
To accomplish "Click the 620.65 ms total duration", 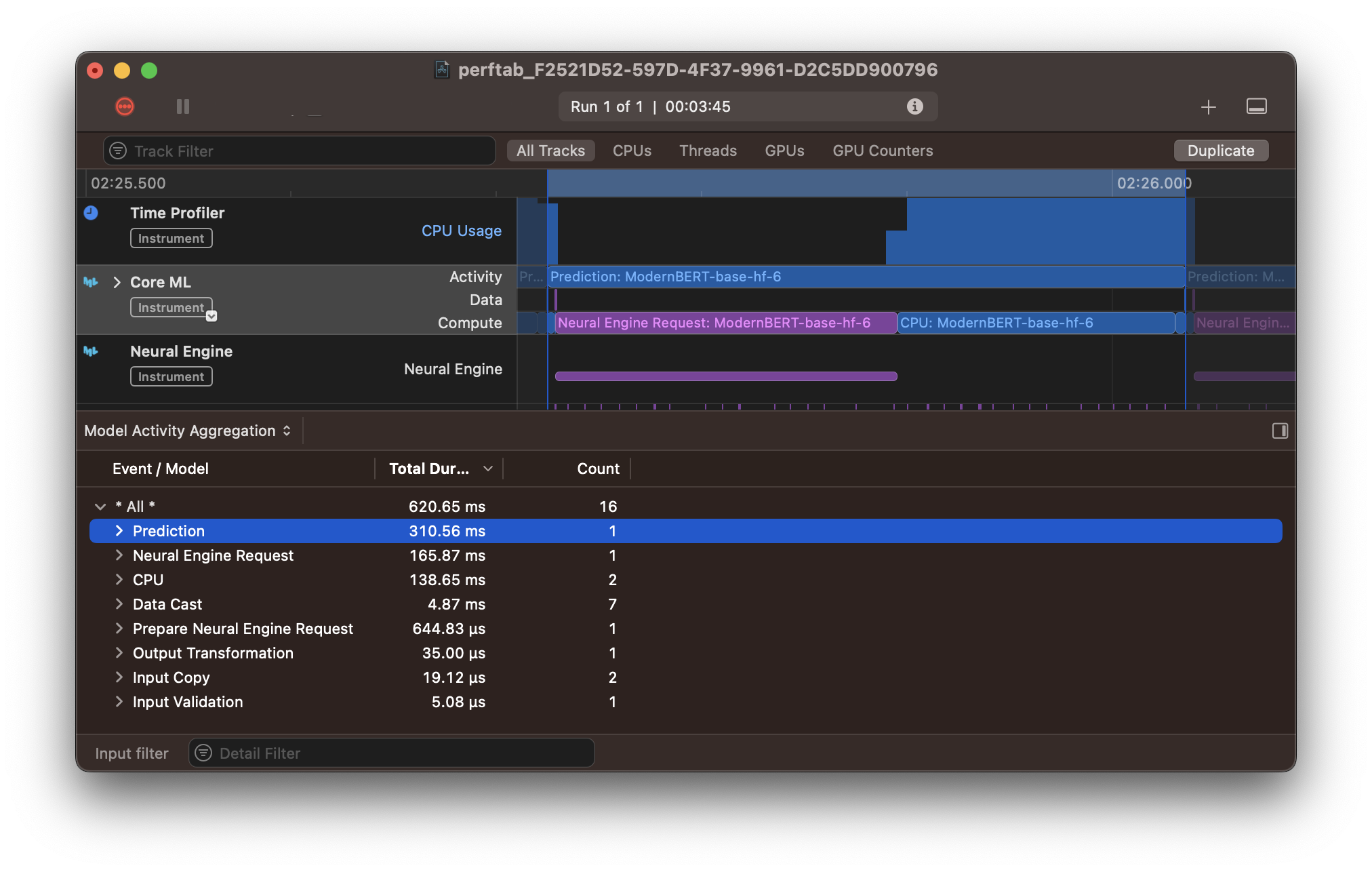I will coord(447,507).
